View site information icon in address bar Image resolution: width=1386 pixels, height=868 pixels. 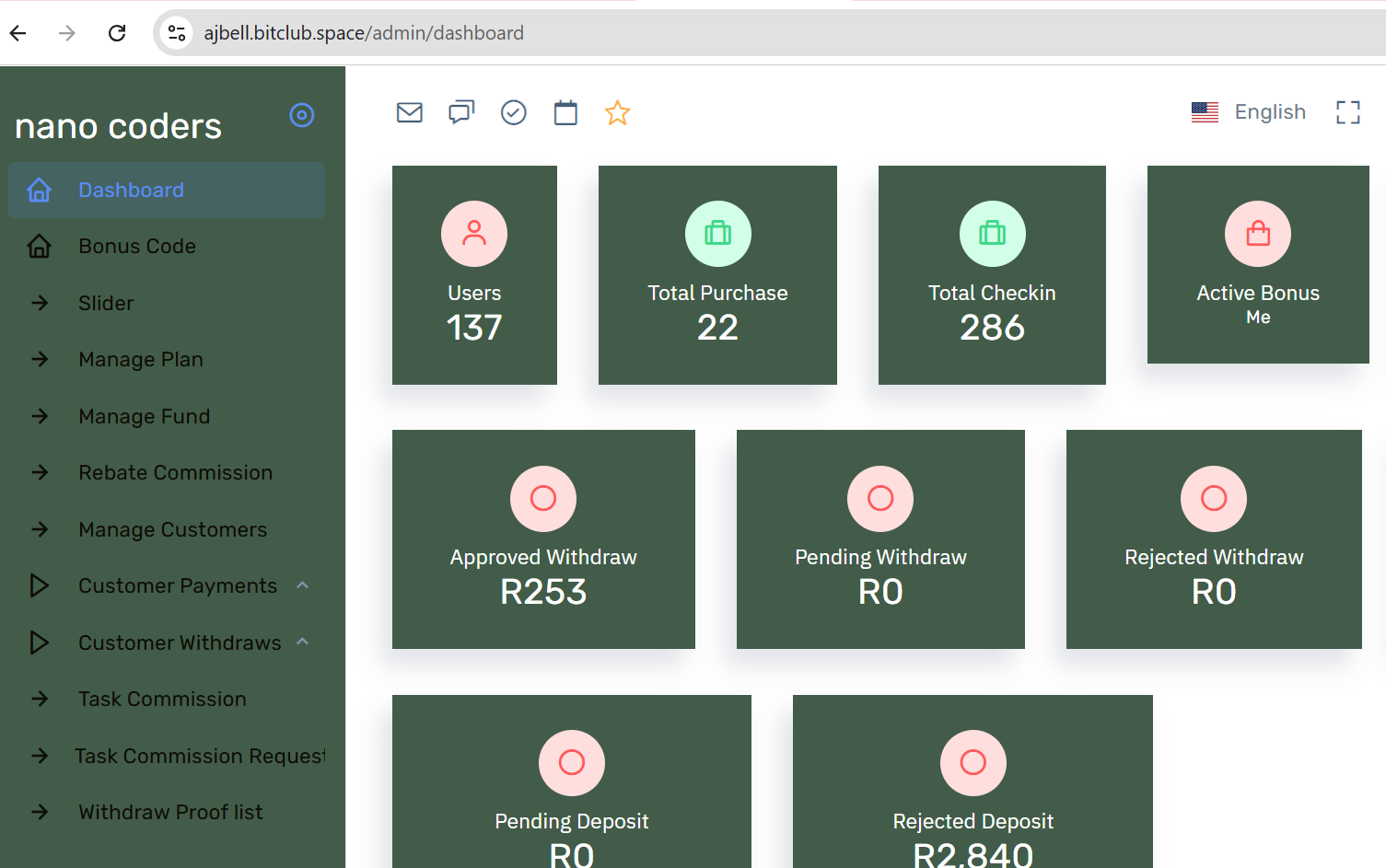point(176,33)
